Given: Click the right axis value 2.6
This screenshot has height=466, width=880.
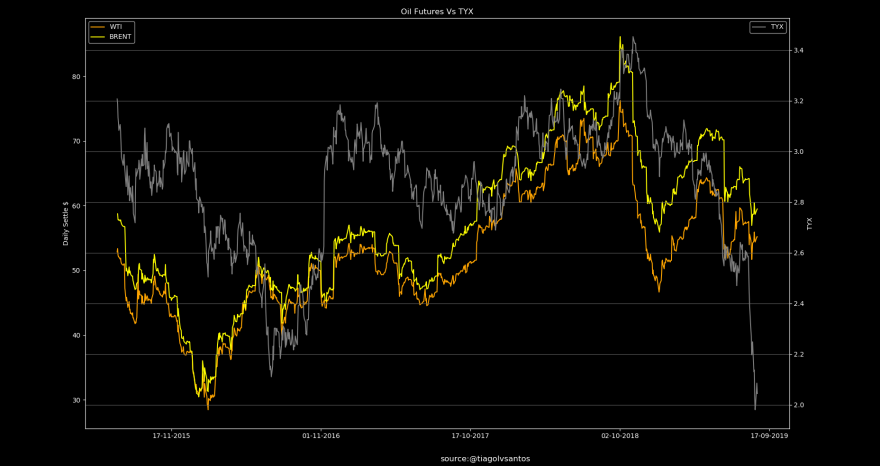Looking at the screenshot, I should point(798,253).
